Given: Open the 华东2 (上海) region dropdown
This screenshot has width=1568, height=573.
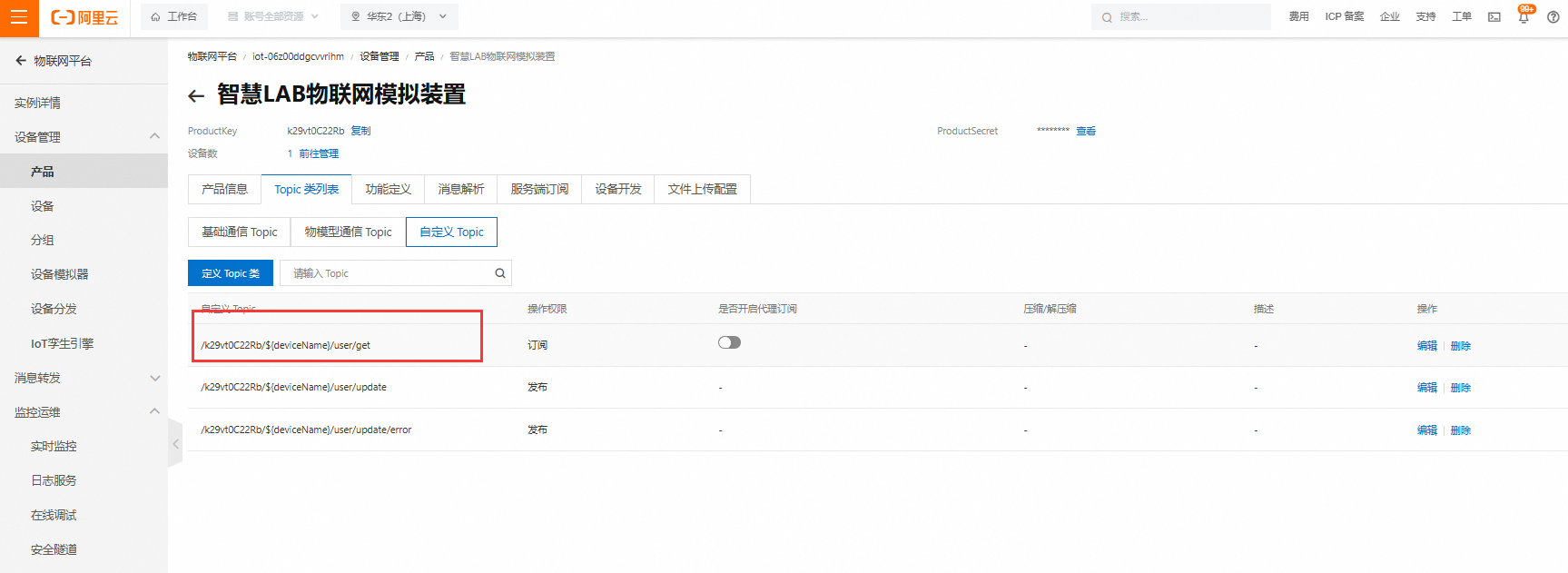Looking at the screenshot, I should [x=399, y=16].
